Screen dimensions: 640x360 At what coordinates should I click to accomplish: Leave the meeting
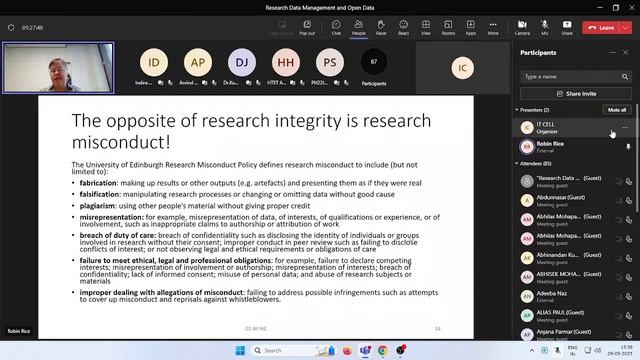[601, 28]
